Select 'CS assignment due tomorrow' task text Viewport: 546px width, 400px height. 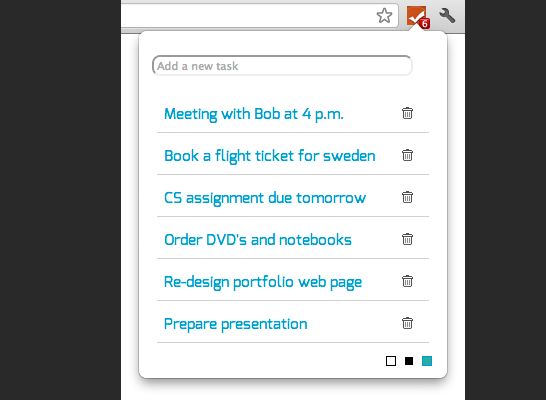click(x=265, y=198)
